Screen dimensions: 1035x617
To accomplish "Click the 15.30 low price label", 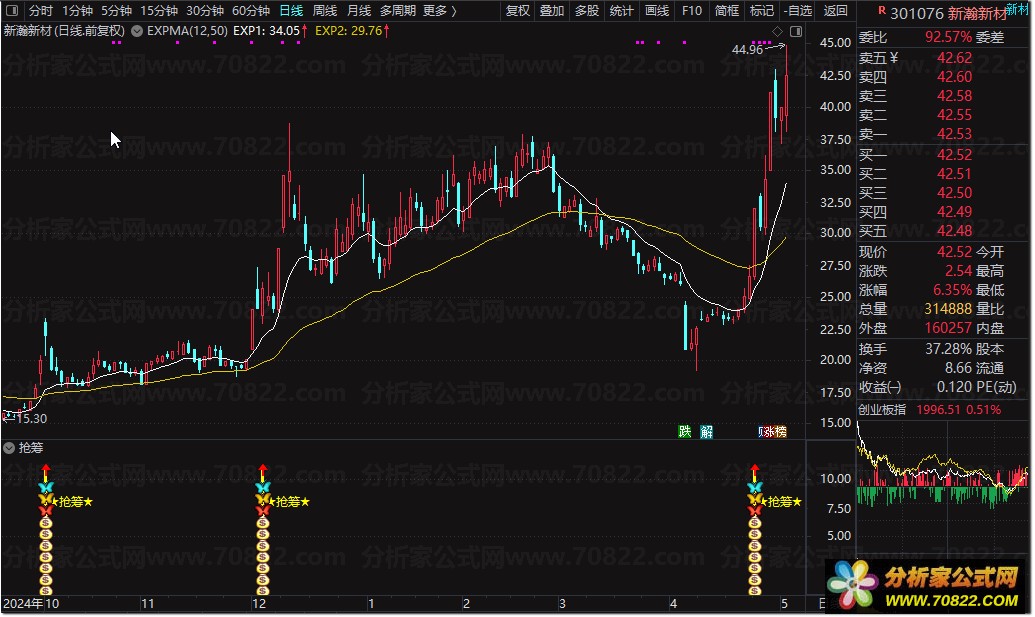I will (x=31, y=419).
